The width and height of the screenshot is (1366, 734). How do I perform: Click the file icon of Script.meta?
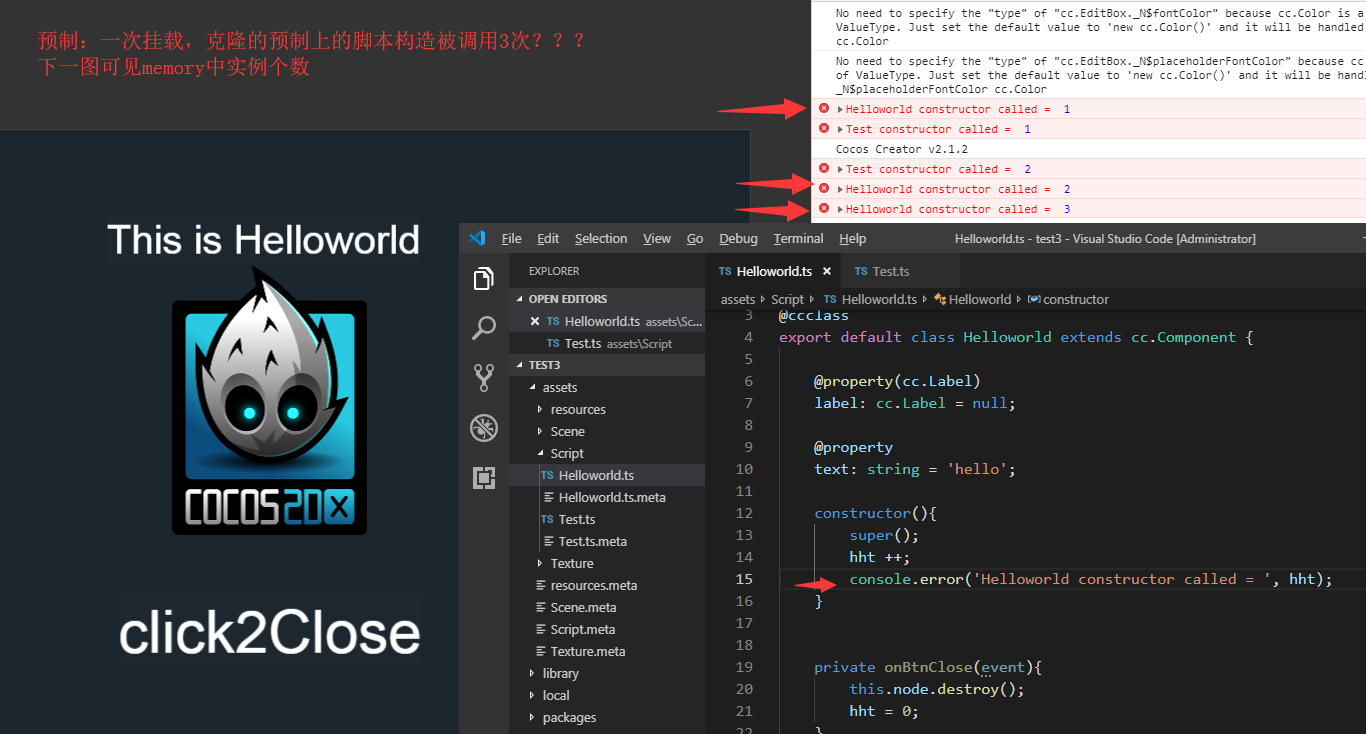541,630
